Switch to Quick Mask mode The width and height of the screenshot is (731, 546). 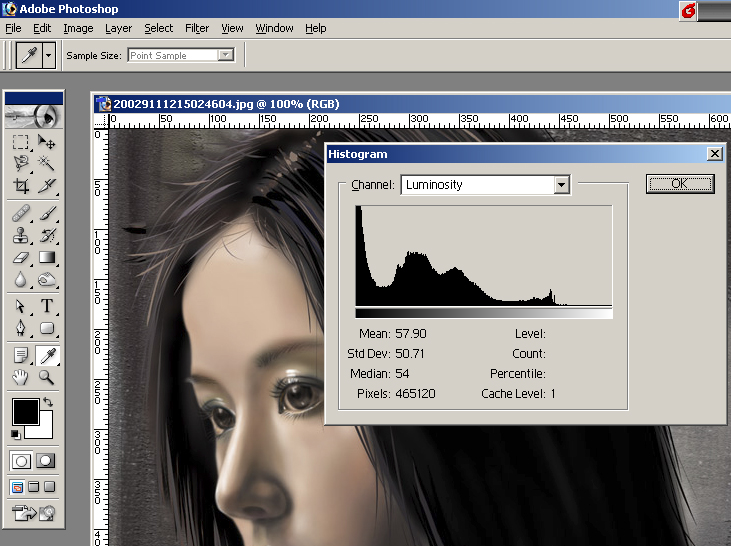point(46,461)
